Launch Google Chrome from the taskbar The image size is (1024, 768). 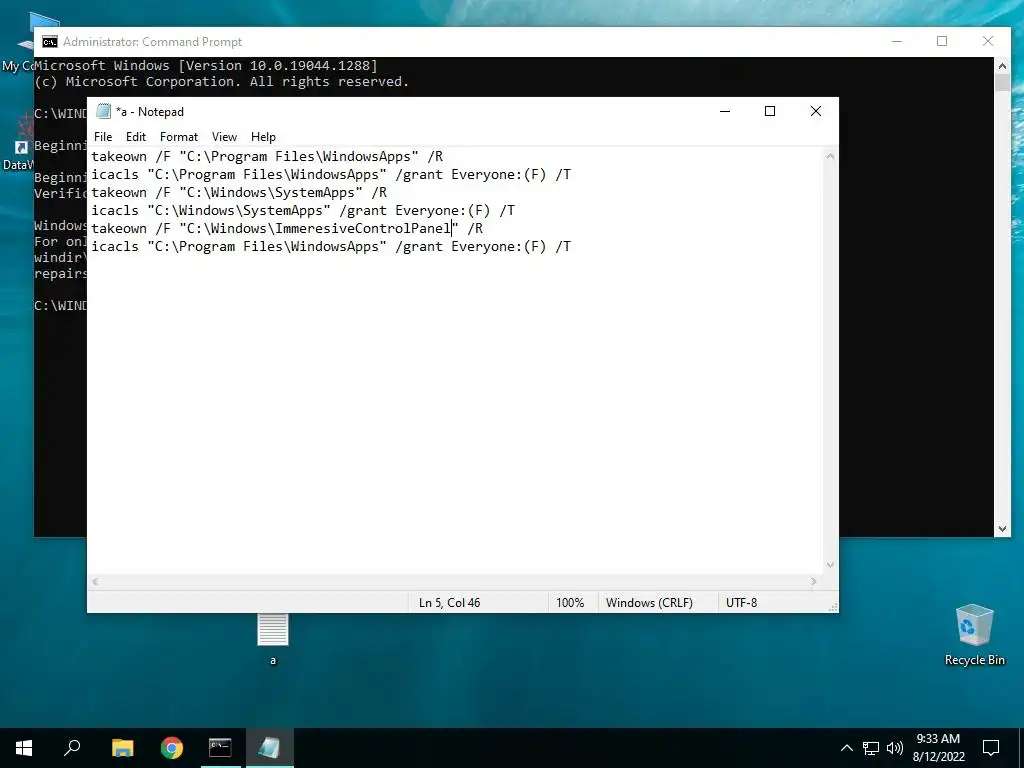pos(172,748)
